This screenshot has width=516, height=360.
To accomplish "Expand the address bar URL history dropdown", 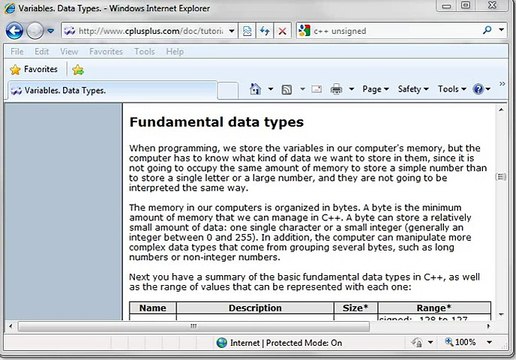I will tap(232, 31).
